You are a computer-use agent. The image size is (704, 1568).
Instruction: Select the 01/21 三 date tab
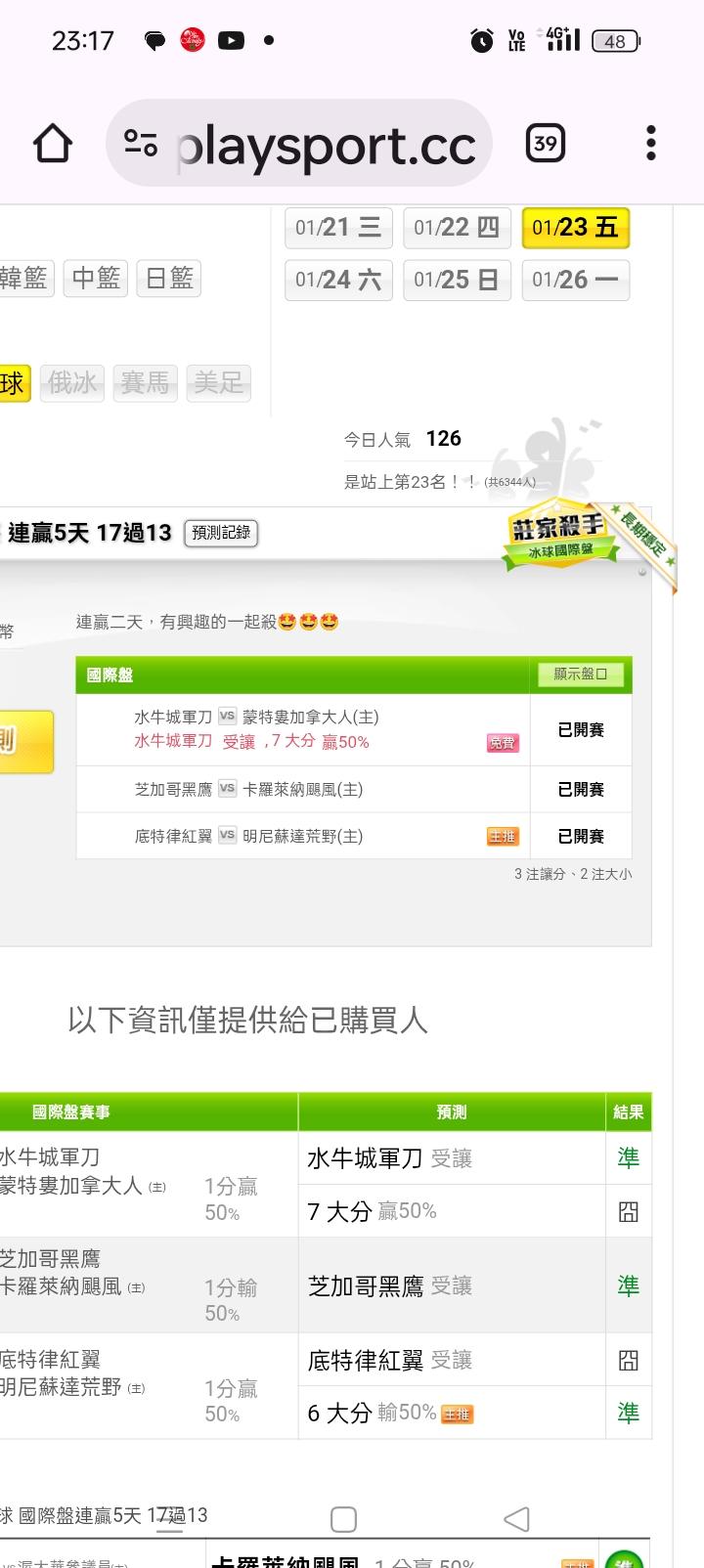[338, 228]
